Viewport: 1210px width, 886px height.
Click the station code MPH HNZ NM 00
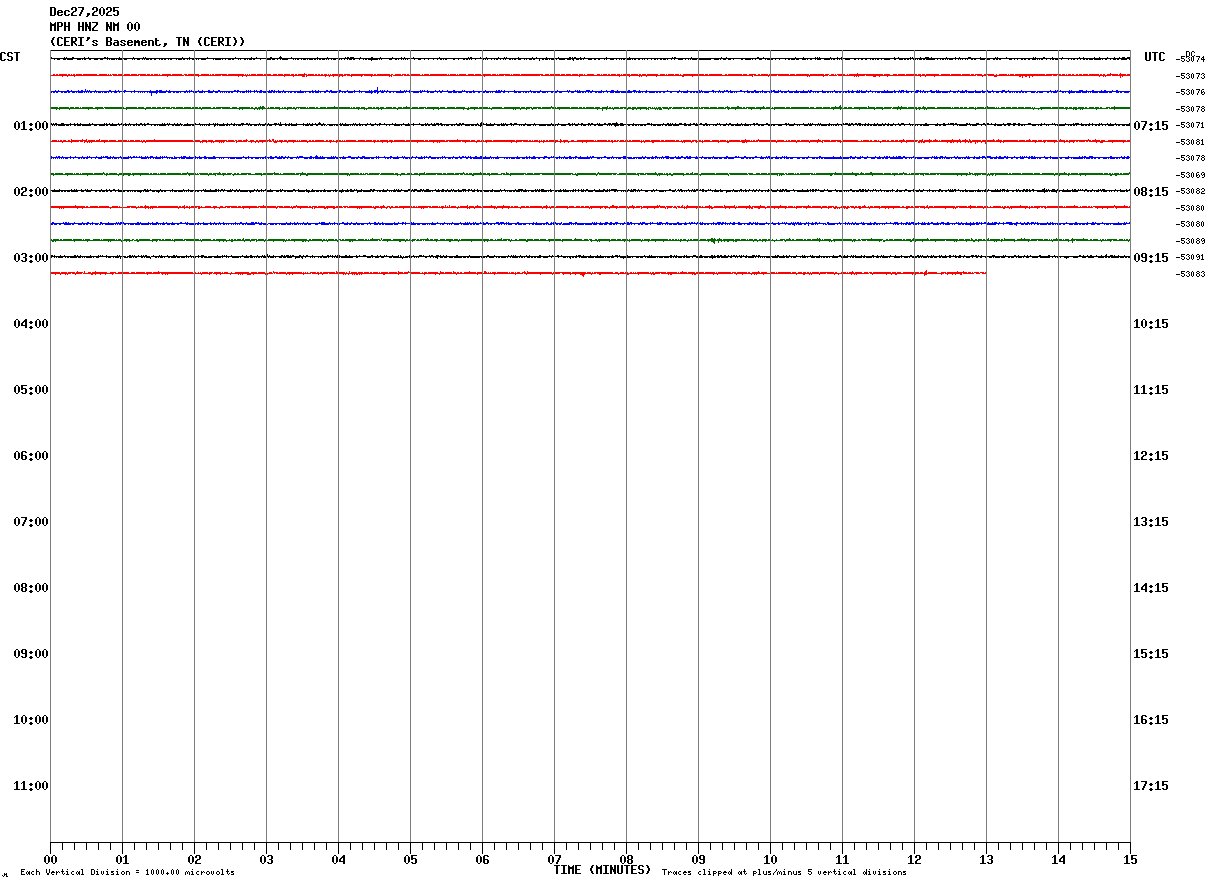[95, 27]
